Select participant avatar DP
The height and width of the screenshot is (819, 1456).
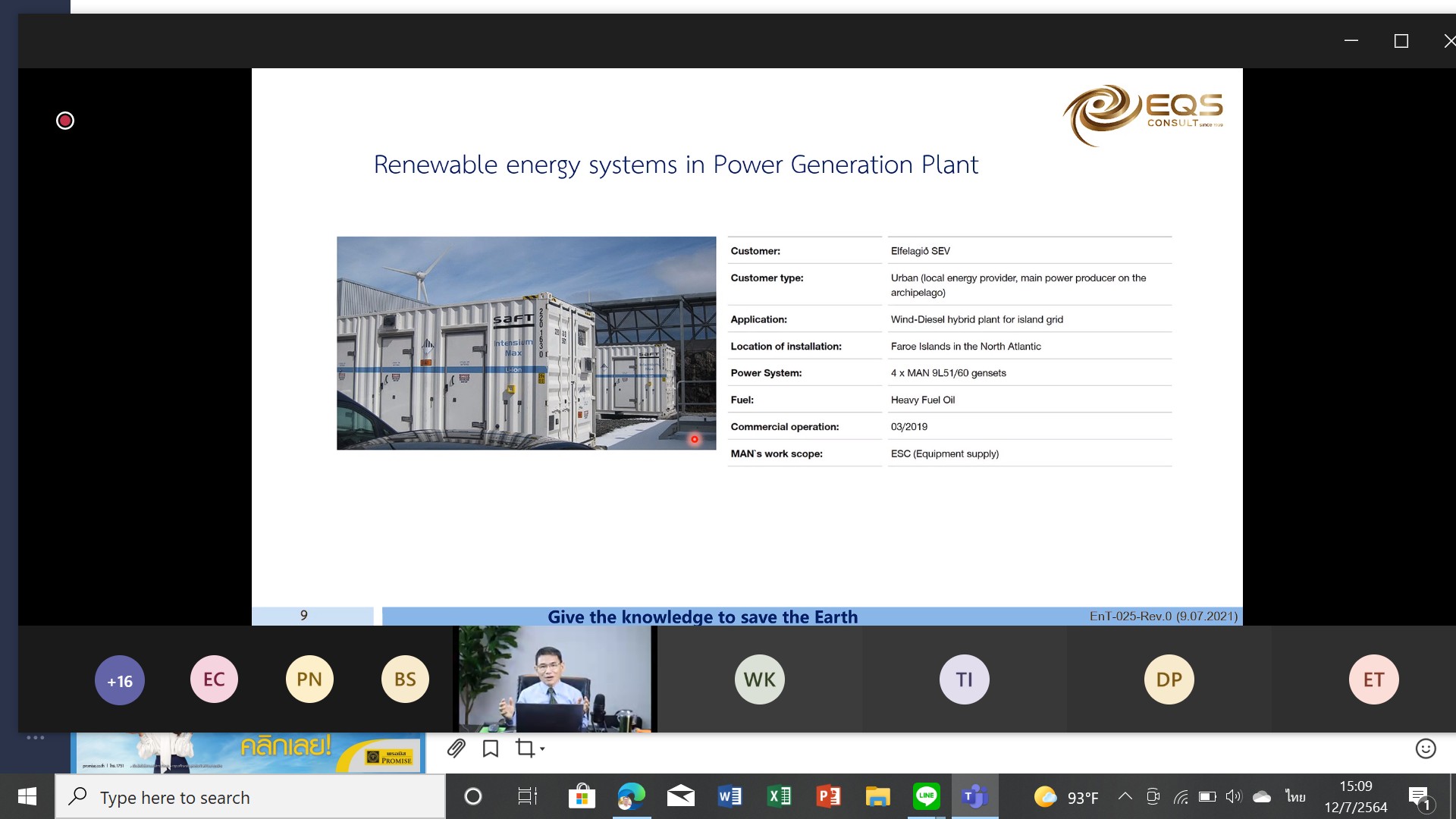pyautogui.click(x=1169, y=679)
